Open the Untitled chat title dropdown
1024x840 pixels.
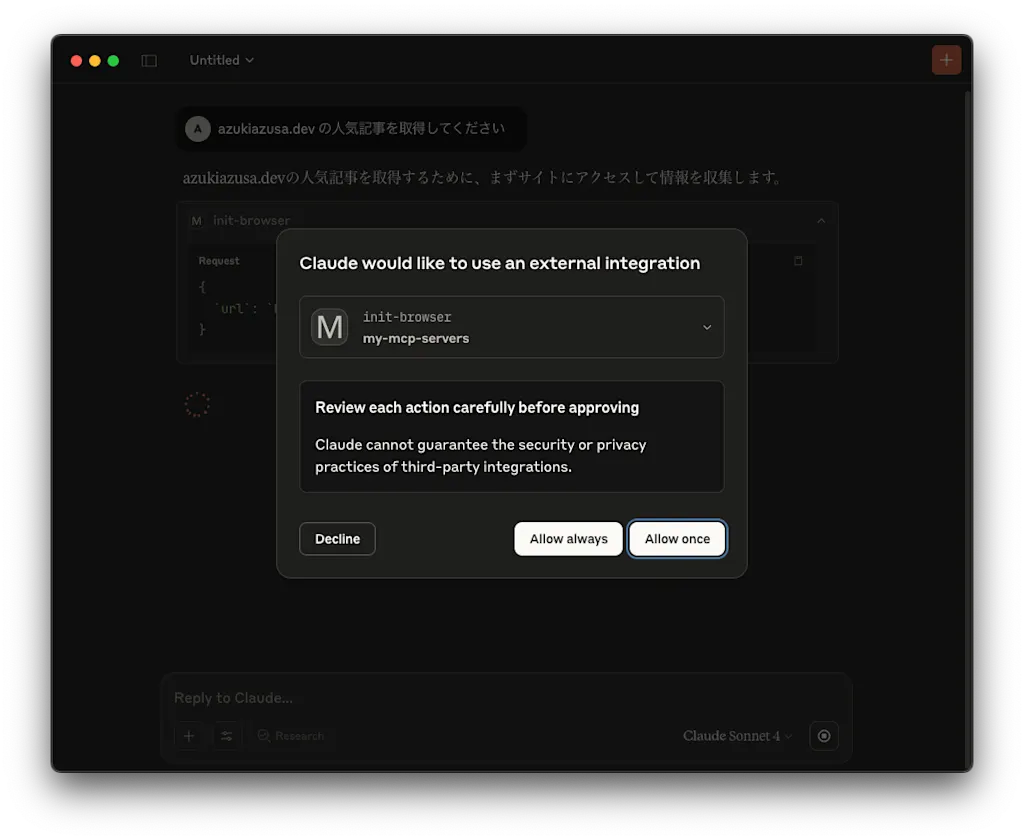221,60
